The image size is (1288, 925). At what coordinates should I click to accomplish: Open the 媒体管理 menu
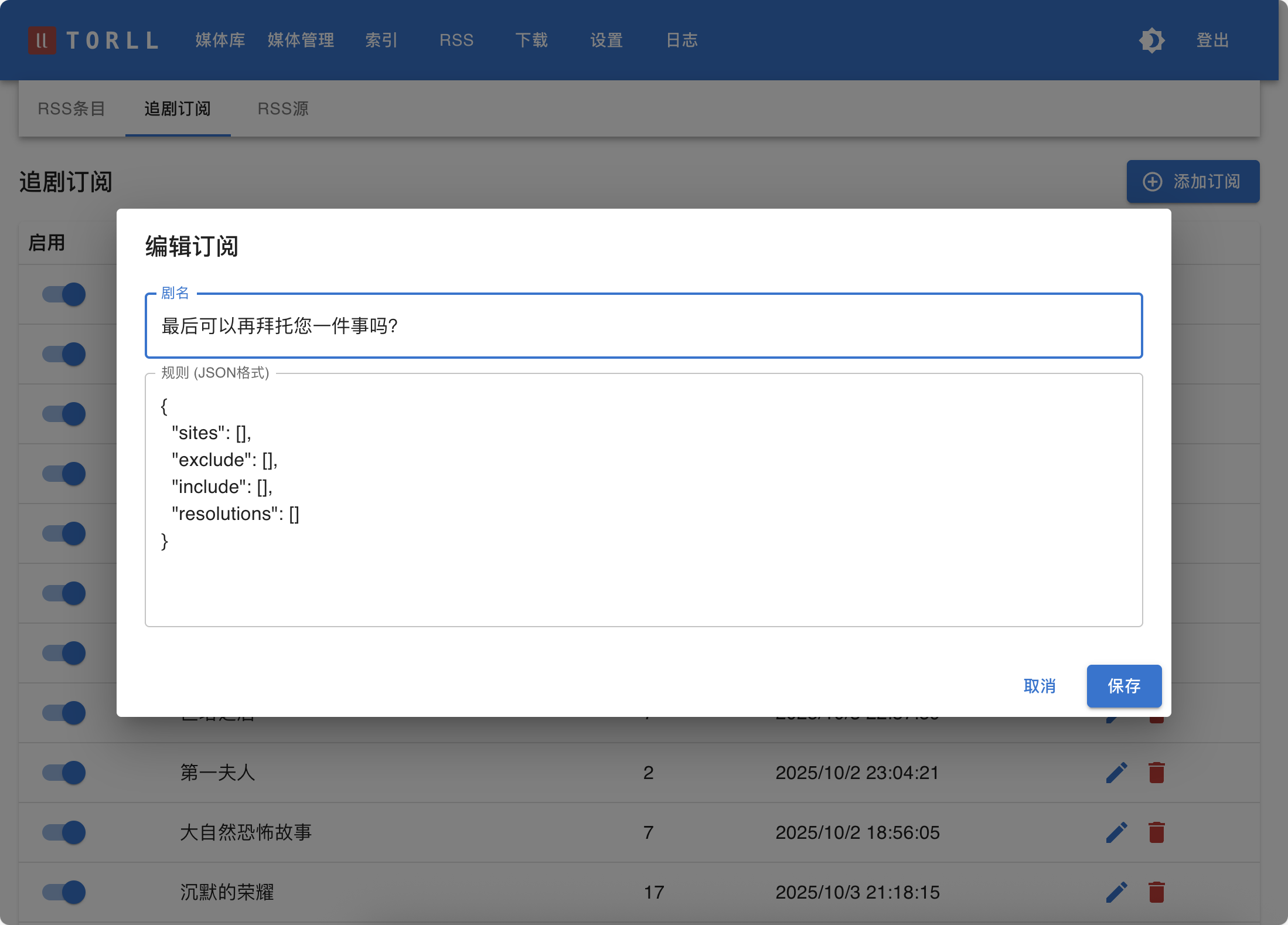tap(301, 40)
